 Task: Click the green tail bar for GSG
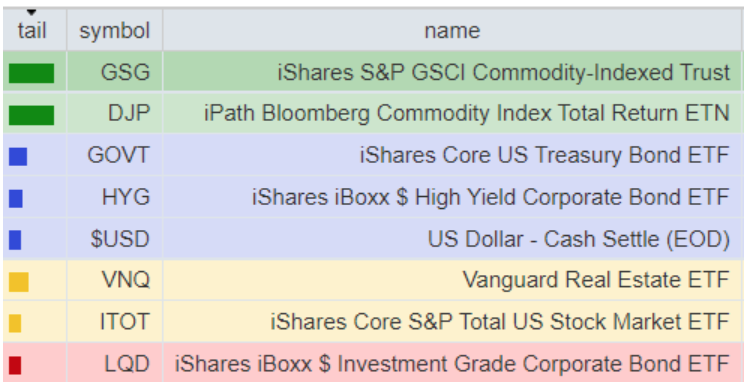tap(31, 73)
